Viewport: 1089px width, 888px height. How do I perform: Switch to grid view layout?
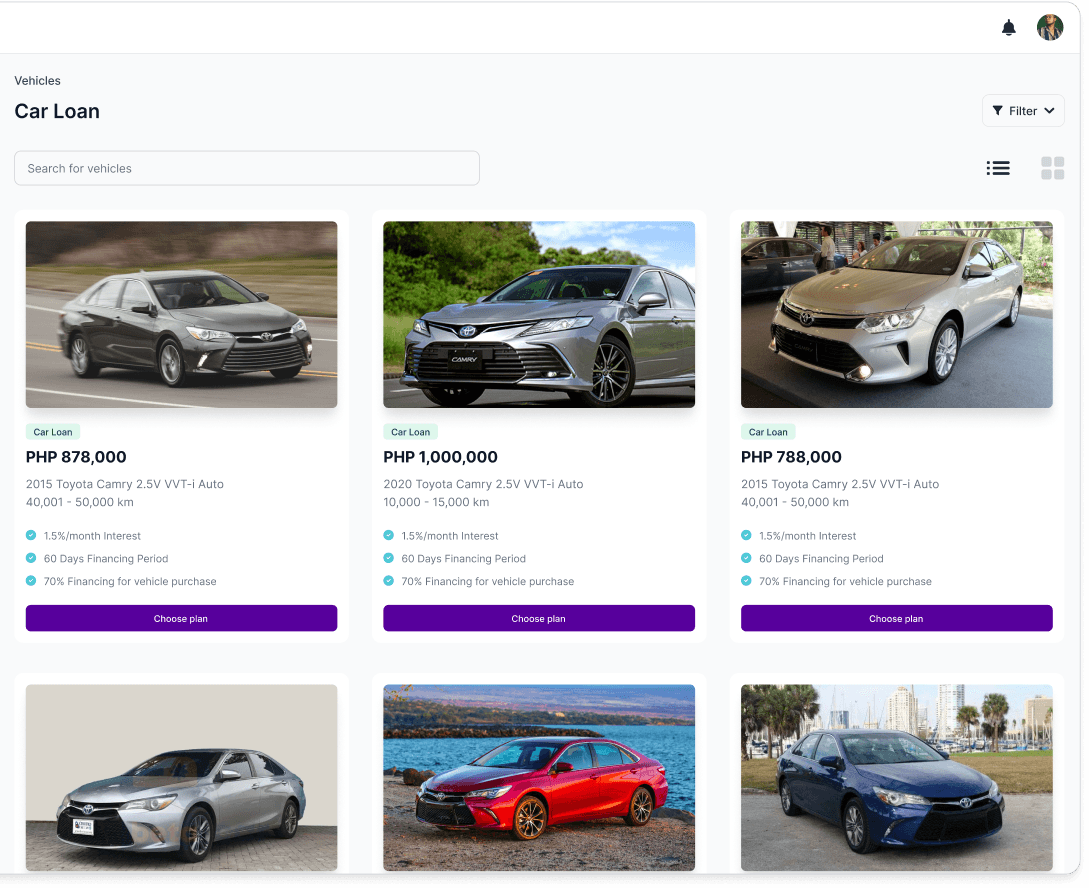[1052, 168]
